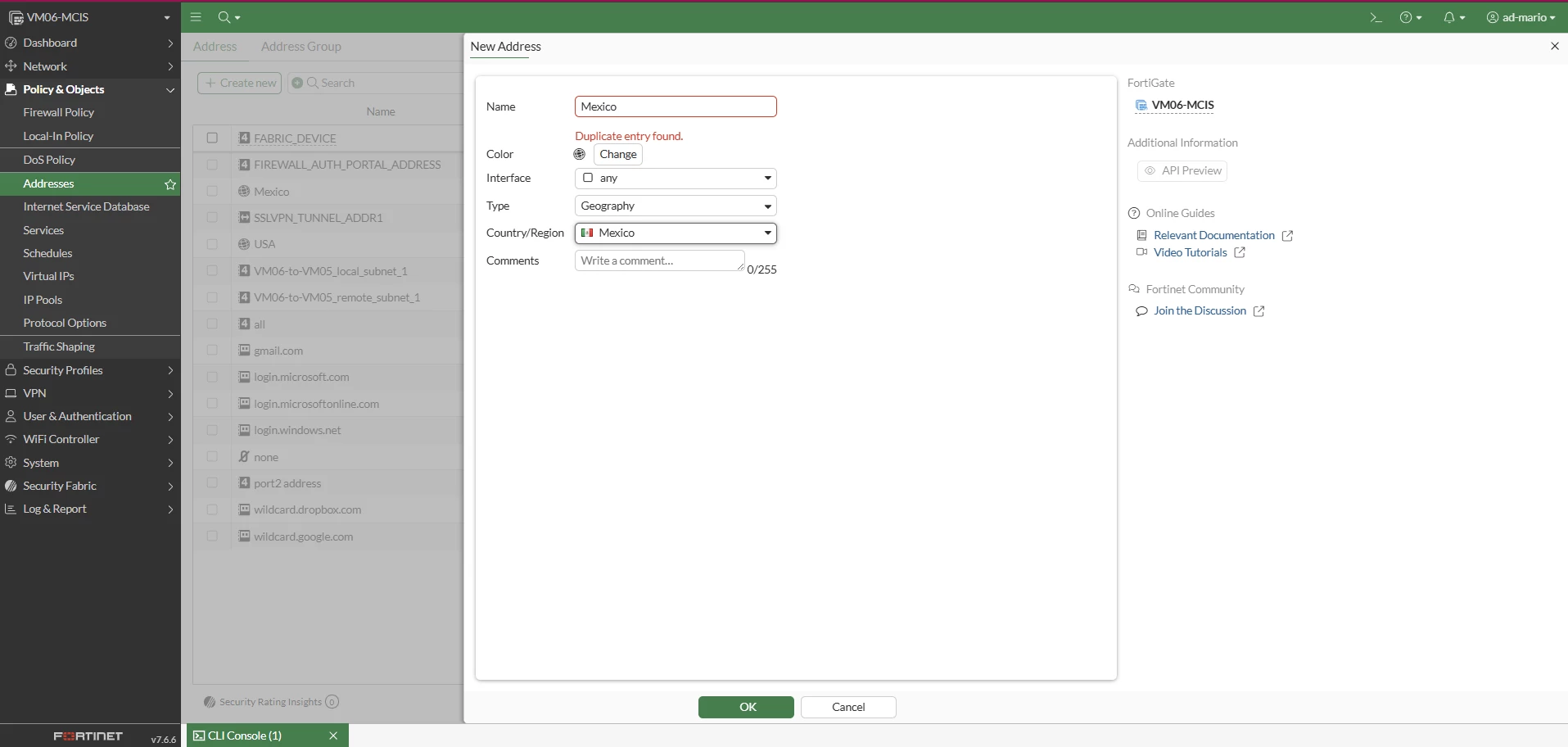This screenshot has width=1568, height=747.
Task: Click the Relevant Documentation external link icon
Action: click(1287, 236)
